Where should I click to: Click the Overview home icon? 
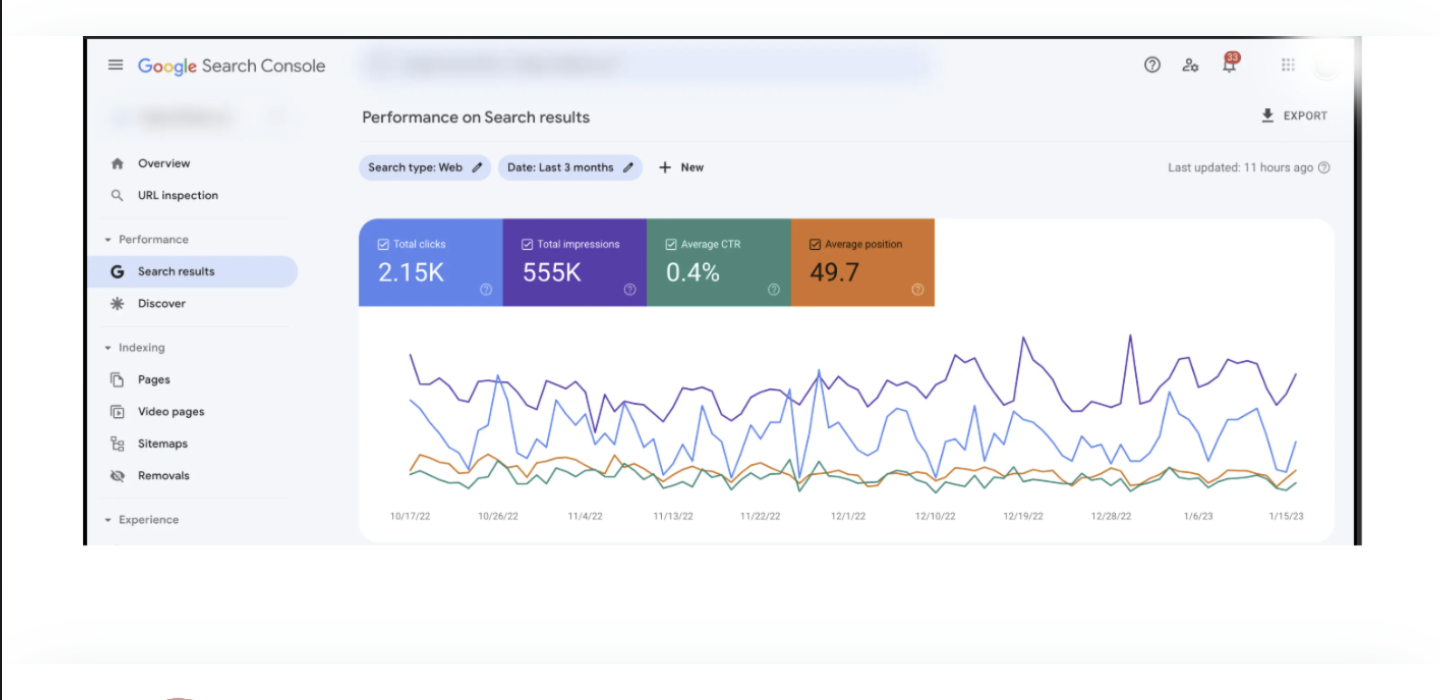(117, 163)
